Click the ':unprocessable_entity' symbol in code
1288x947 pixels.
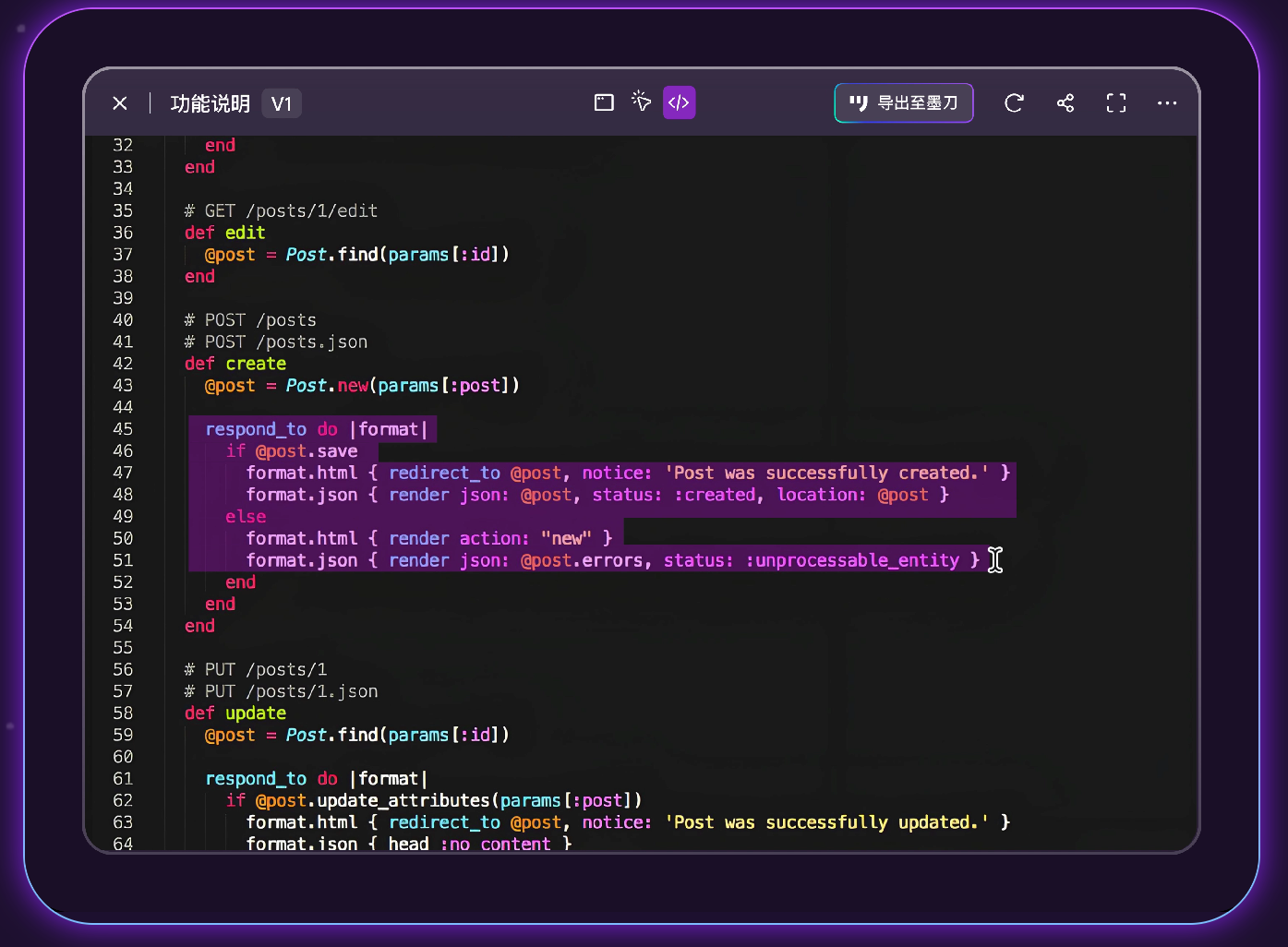852,560
